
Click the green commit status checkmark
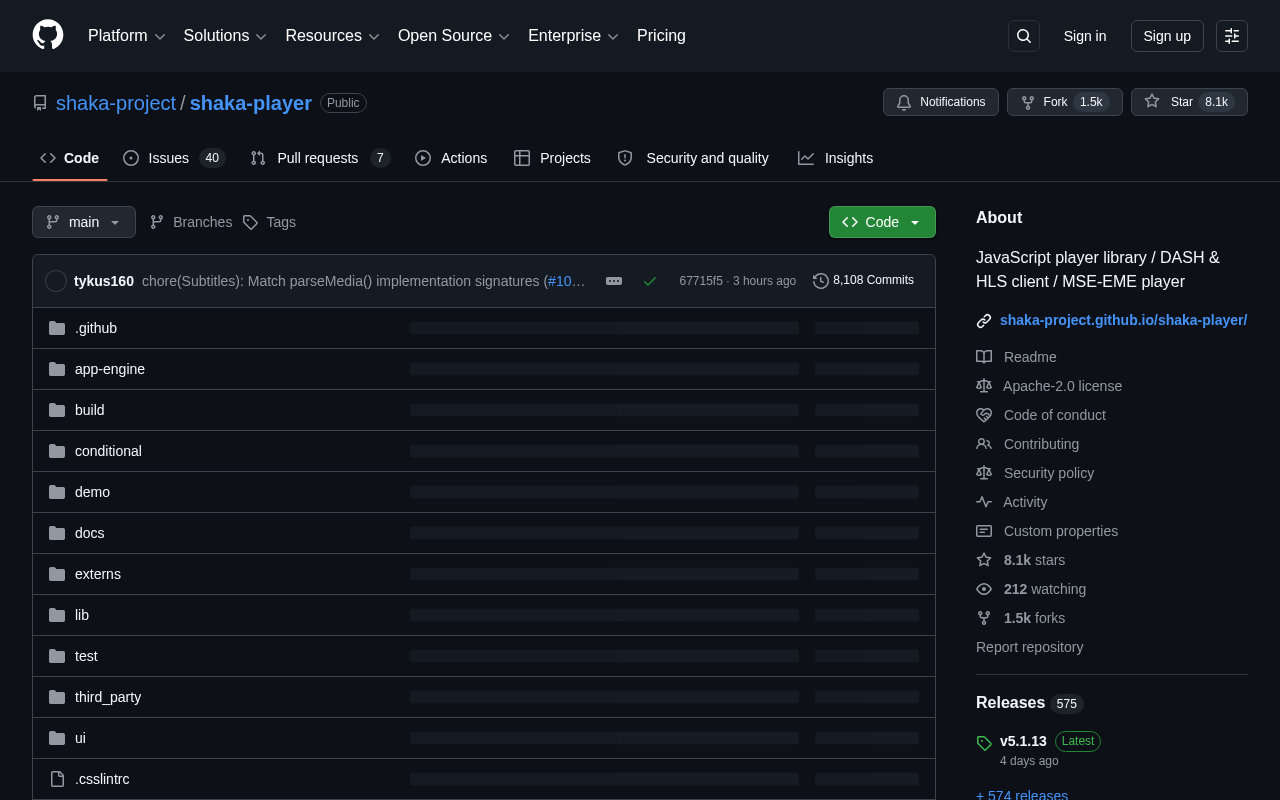[x=650, y=281]
